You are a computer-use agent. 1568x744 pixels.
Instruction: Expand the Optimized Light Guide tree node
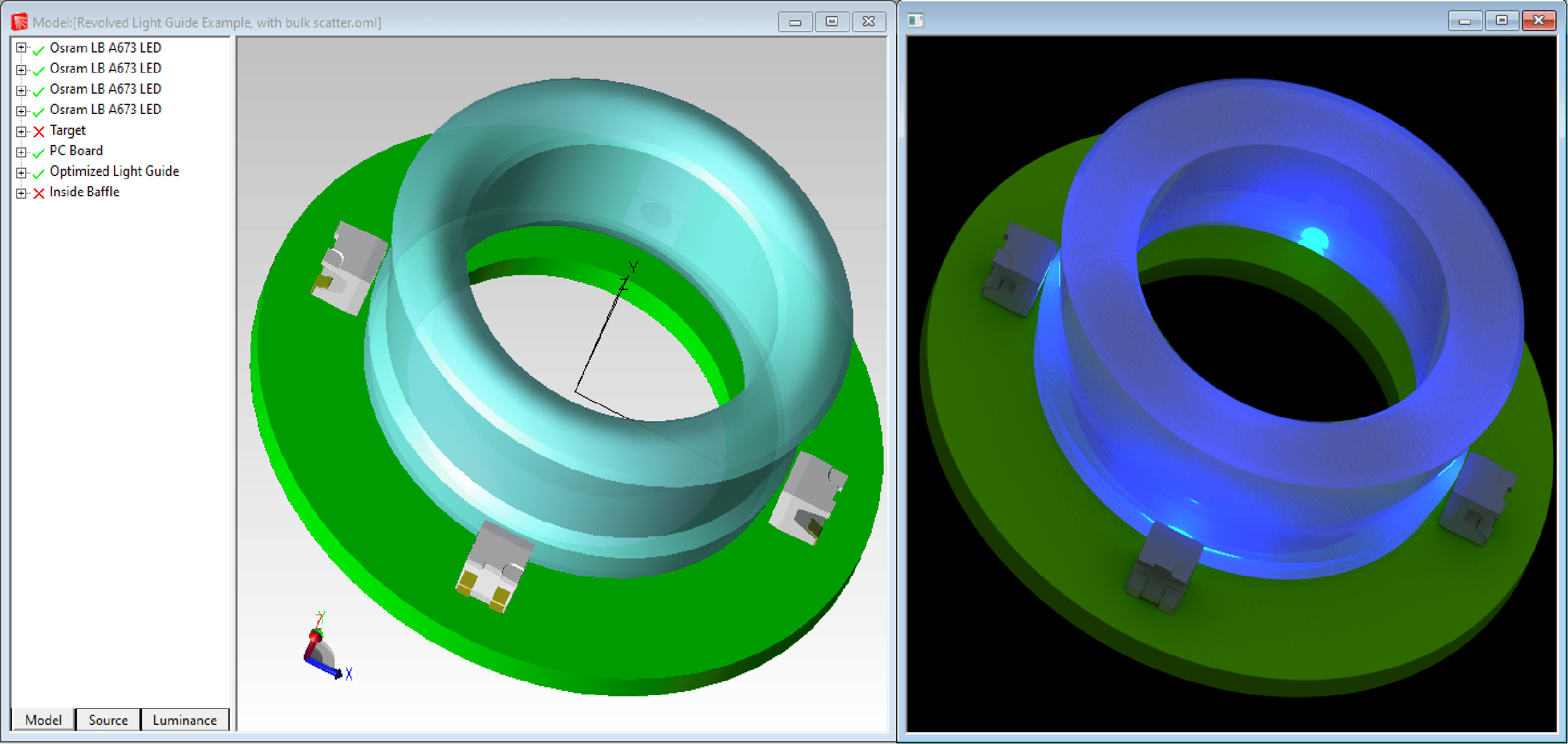pyautogui.click(x=21, y=172)
